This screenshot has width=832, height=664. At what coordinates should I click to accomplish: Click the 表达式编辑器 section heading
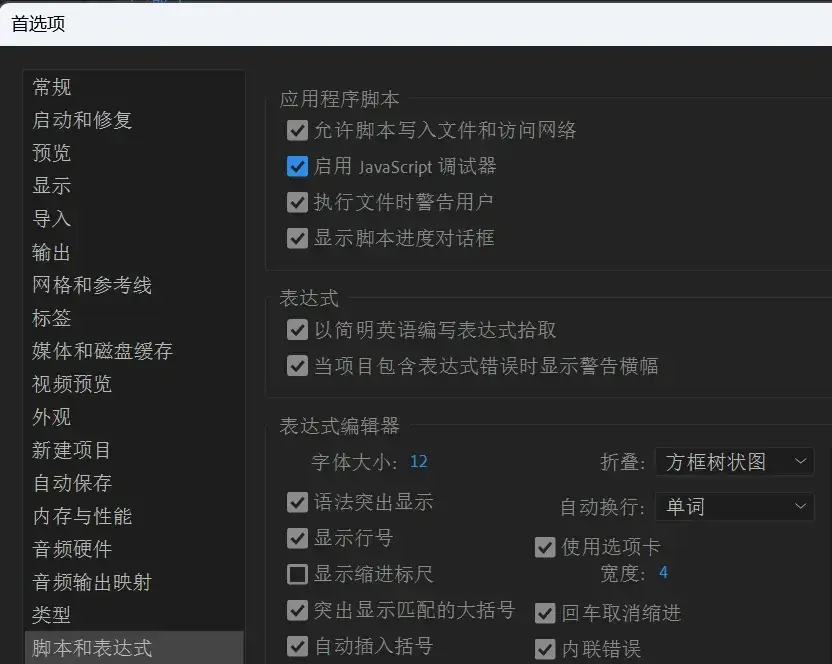pos(340,426)
